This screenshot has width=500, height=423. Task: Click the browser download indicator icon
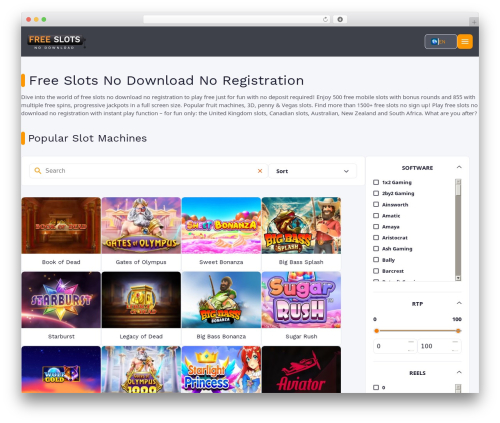click(x=340, y=19)
